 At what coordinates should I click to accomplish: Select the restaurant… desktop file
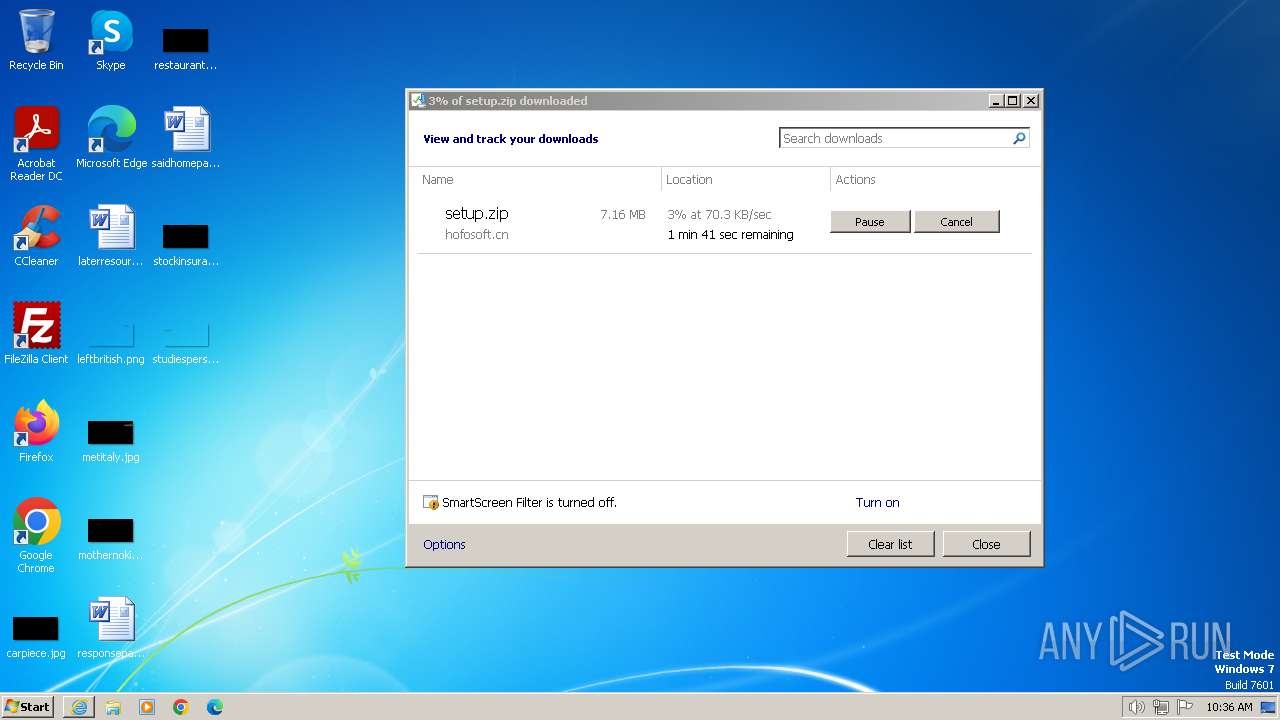click(185, 48)
